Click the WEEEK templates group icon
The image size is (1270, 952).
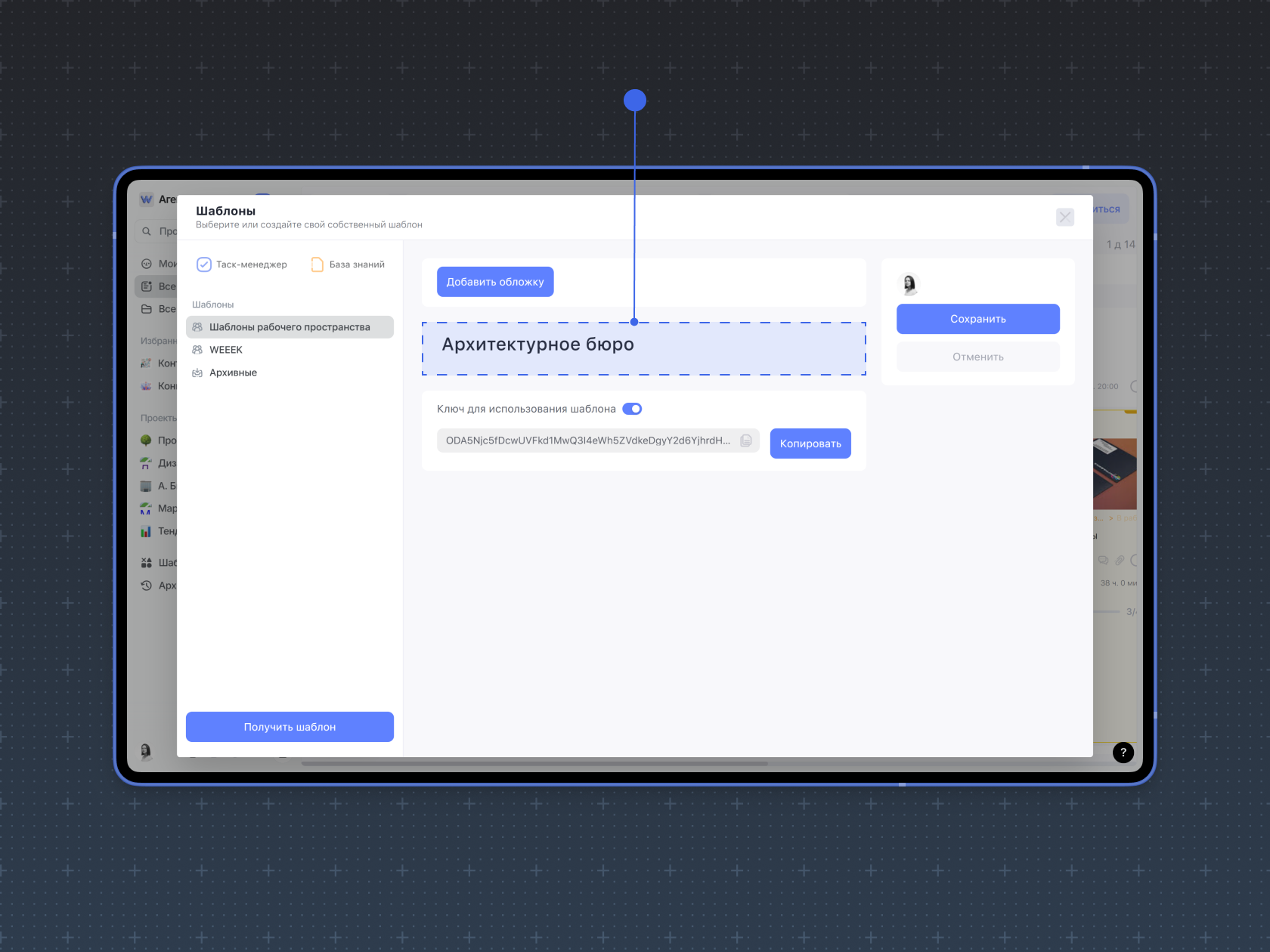tap(197, 350)
